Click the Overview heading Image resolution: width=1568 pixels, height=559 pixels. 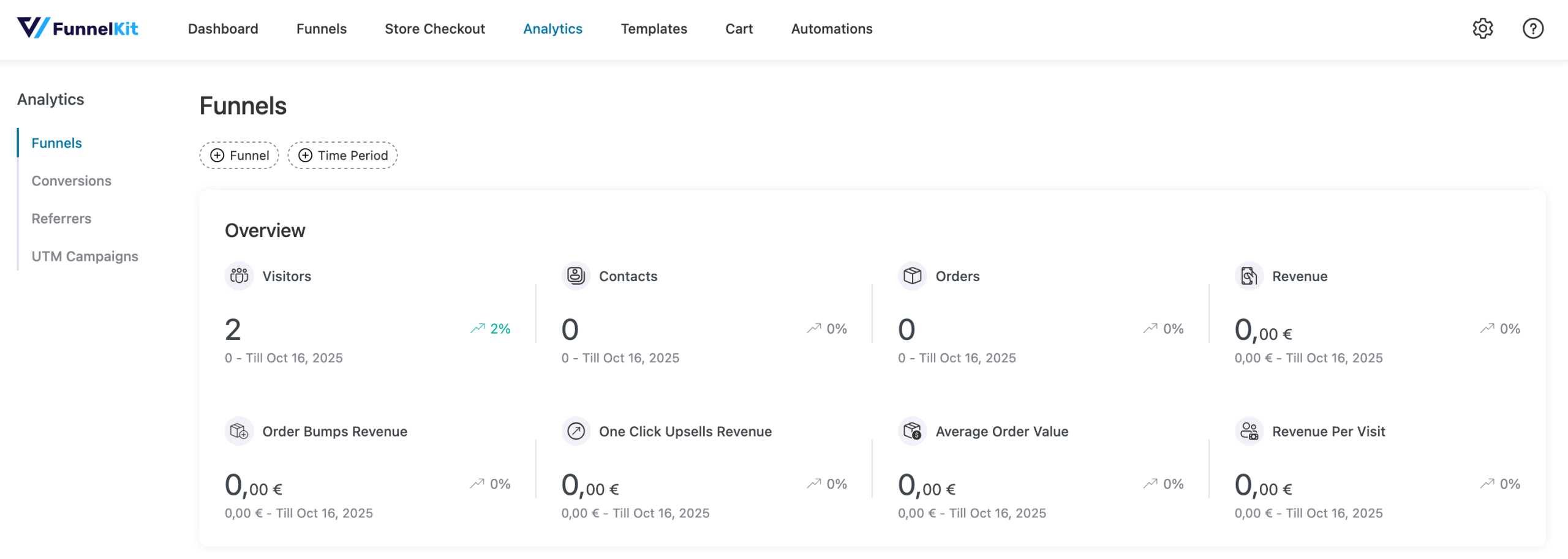[x=265, y=231]
